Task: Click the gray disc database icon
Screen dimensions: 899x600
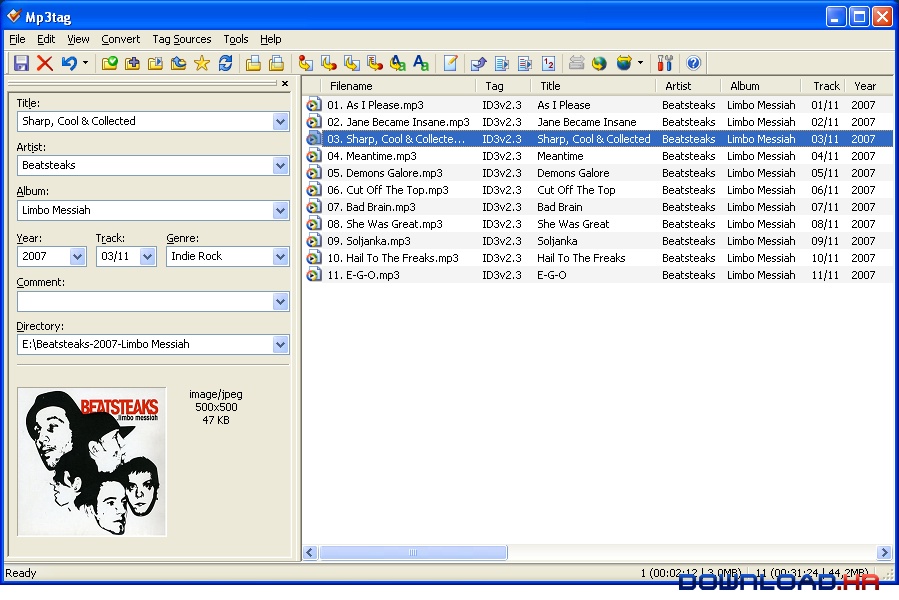Action: [x=576, y=63]
